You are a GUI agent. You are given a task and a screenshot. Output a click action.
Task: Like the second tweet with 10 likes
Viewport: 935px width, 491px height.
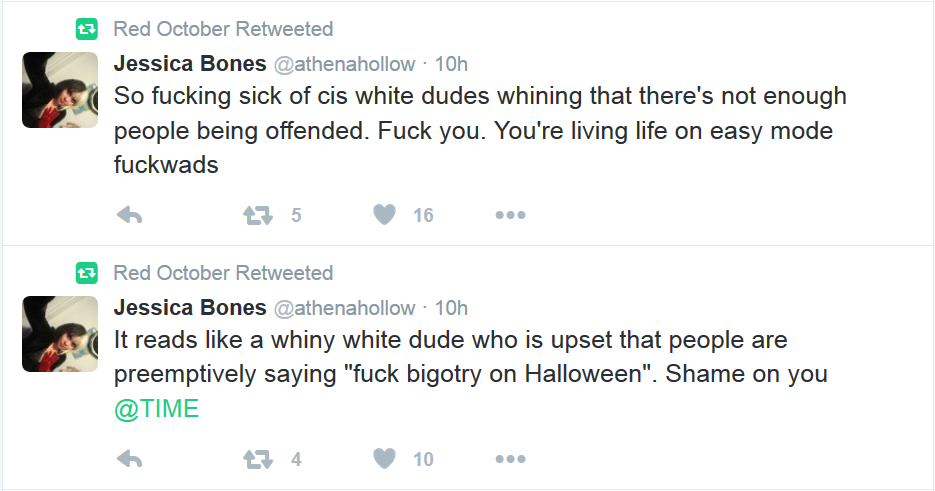click(385, 459)
